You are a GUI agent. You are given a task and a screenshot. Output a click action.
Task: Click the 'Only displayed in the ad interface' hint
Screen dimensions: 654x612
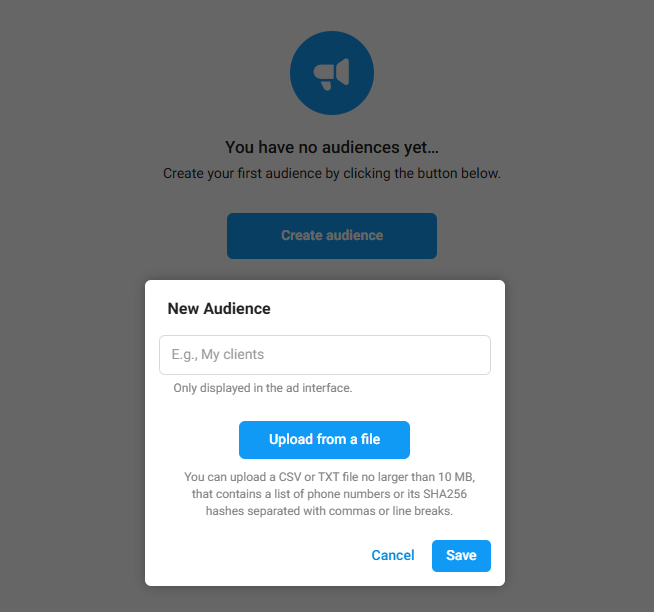(x=262, y=388)
